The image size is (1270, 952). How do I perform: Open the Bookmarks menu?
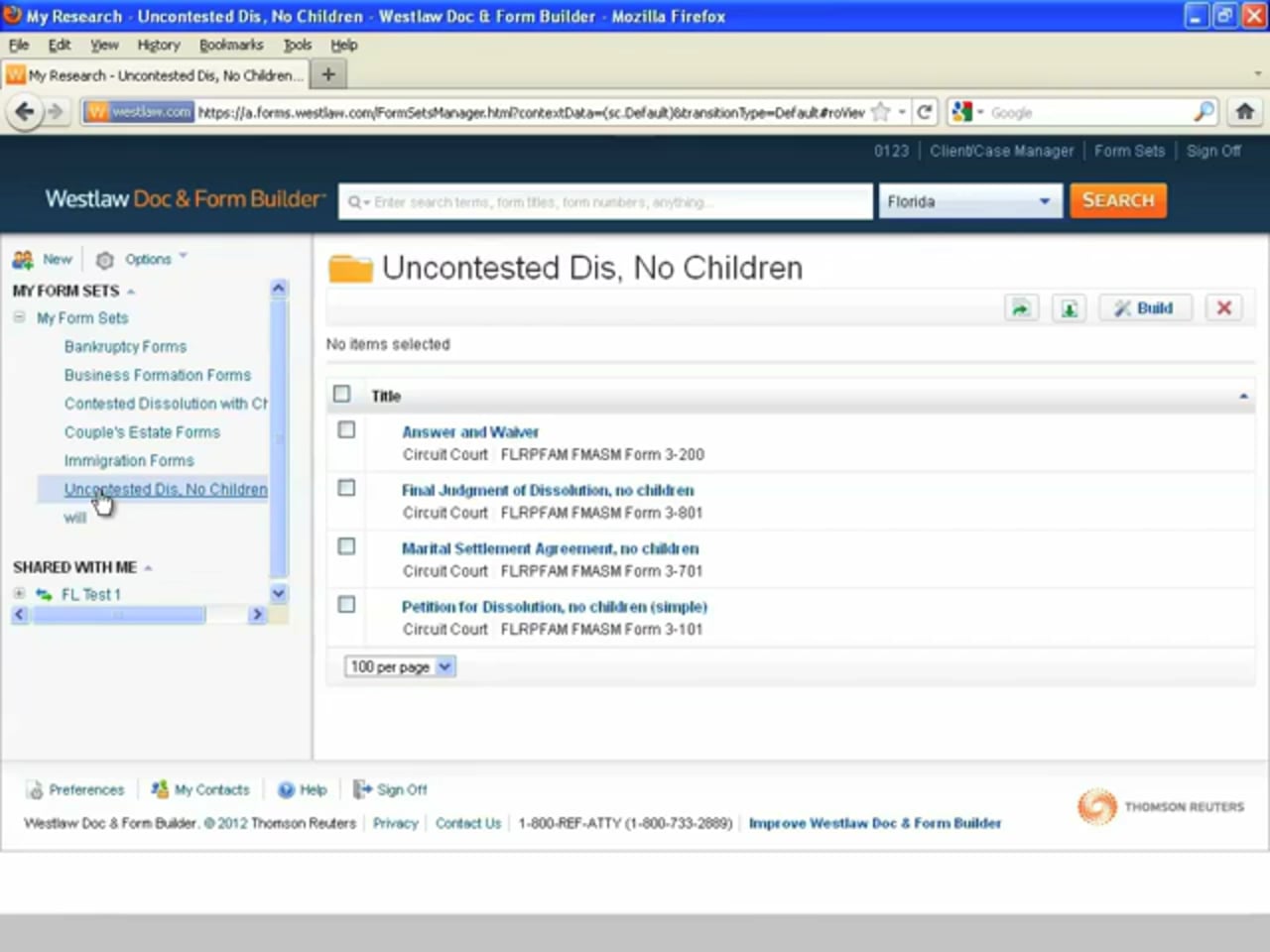click(230, 45)
